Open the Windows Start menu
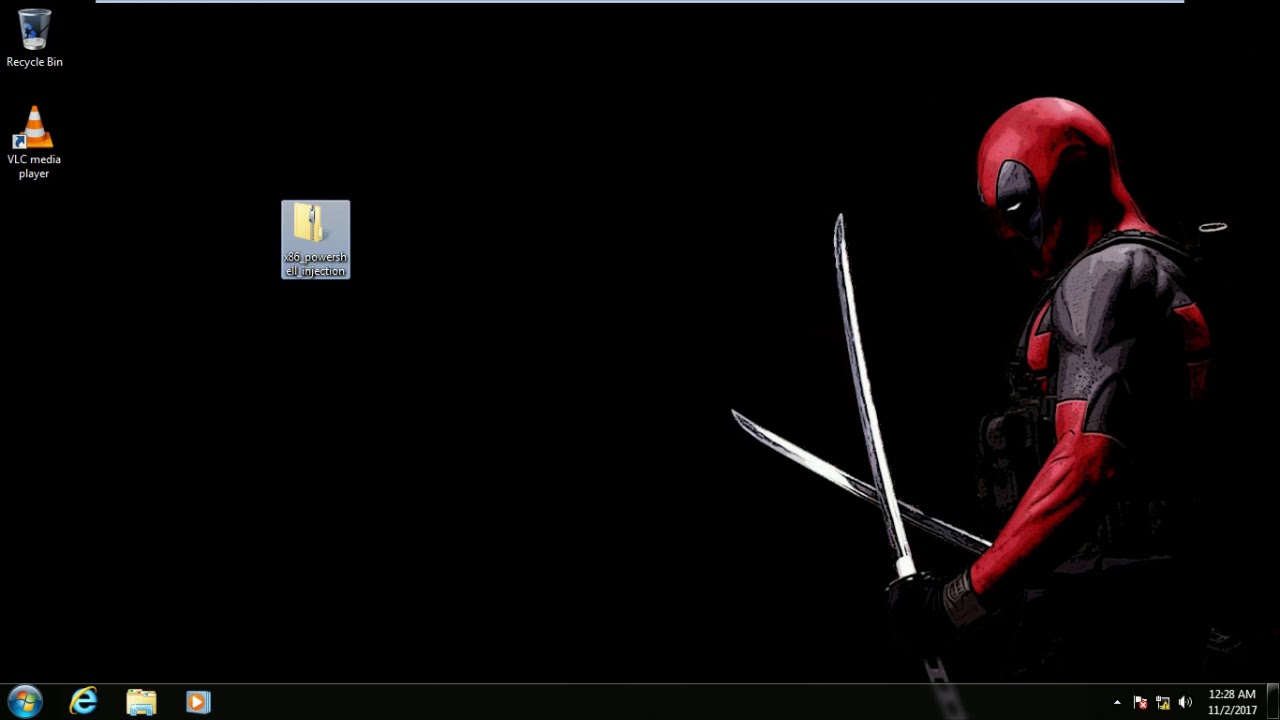Screen dimensions: 1280x720 25,701
